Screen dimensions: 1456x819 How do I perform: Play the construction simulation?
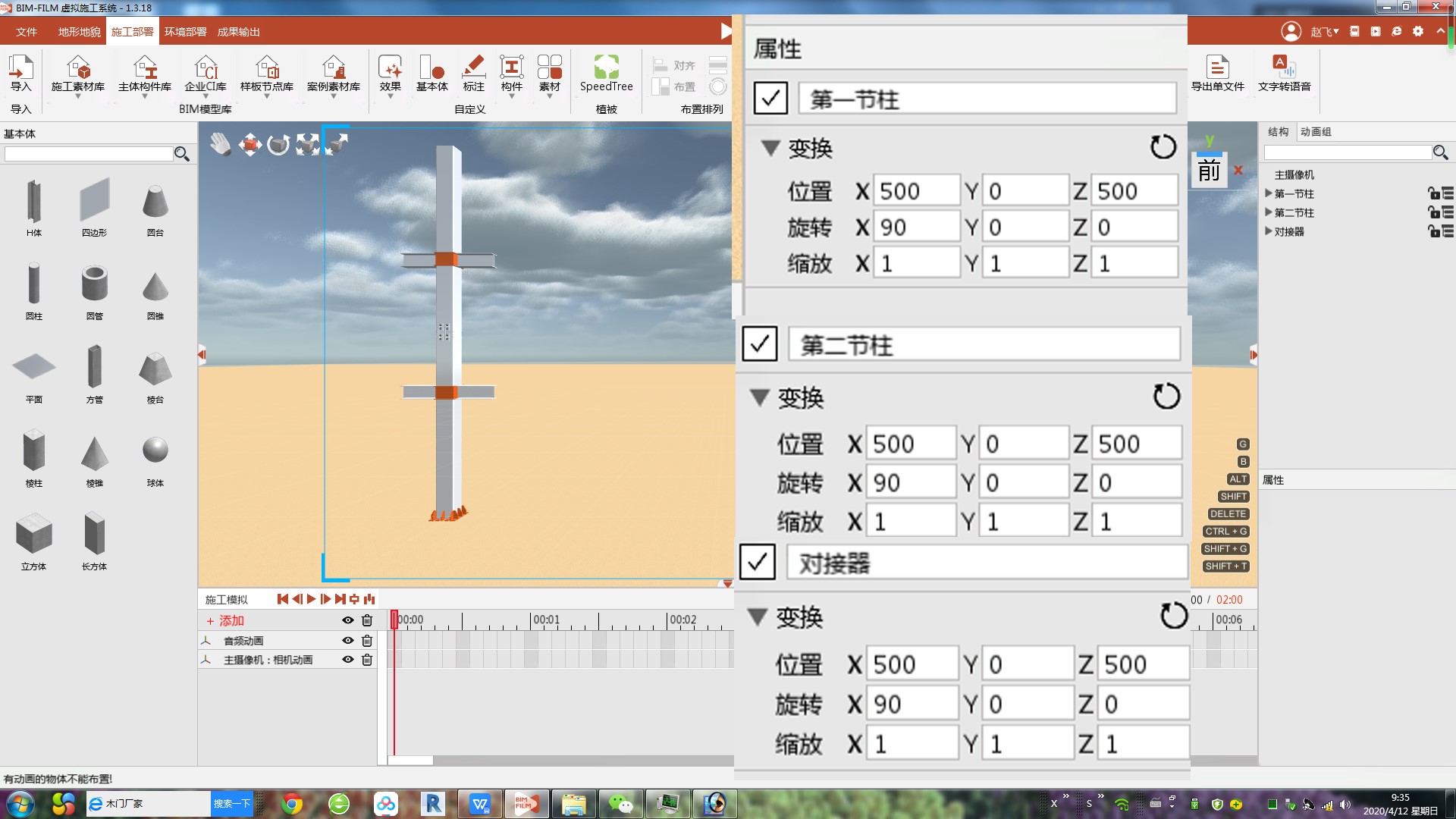click(x=311, y=599)
